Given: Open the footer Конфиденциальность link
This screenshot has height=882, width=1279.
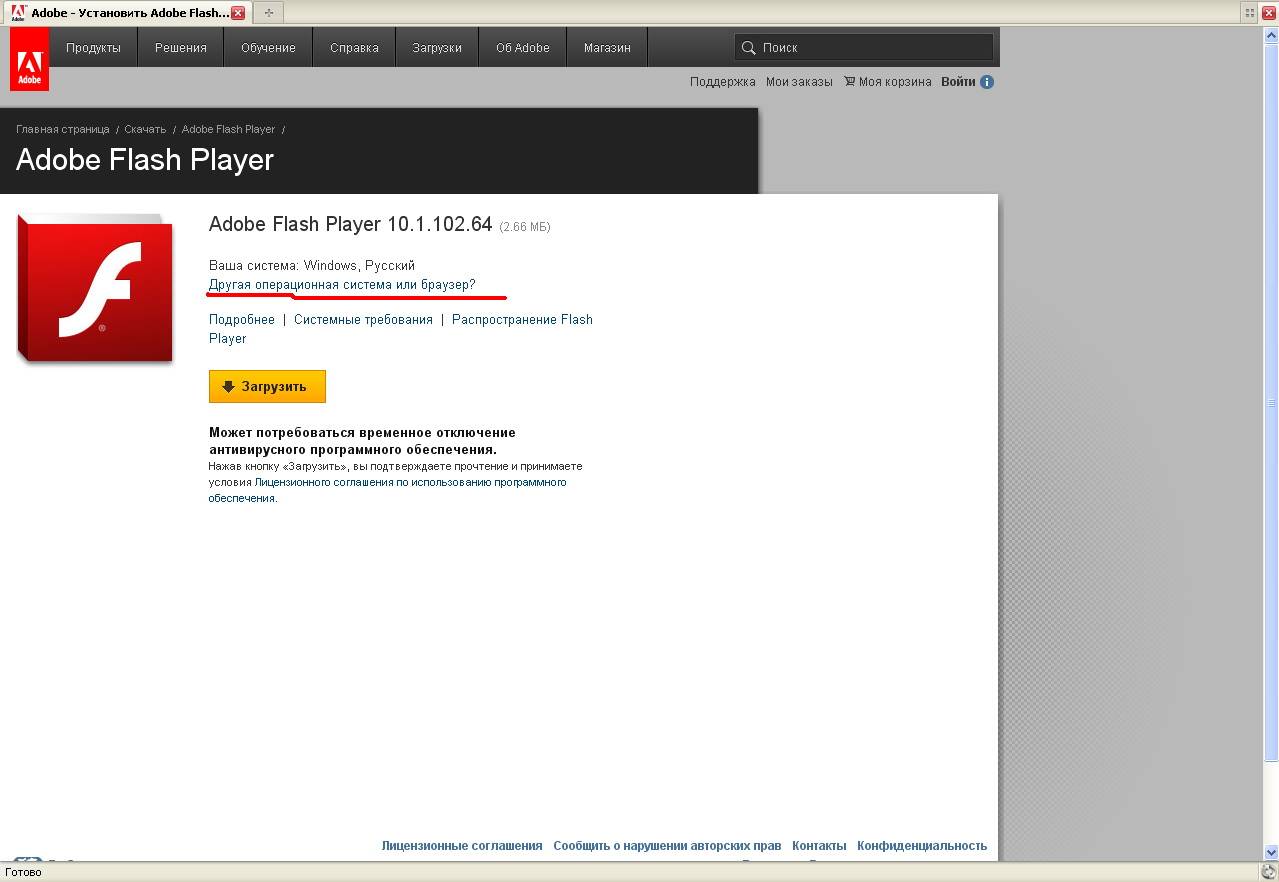Looking at the screenshot, I should (x=922, y=846).
